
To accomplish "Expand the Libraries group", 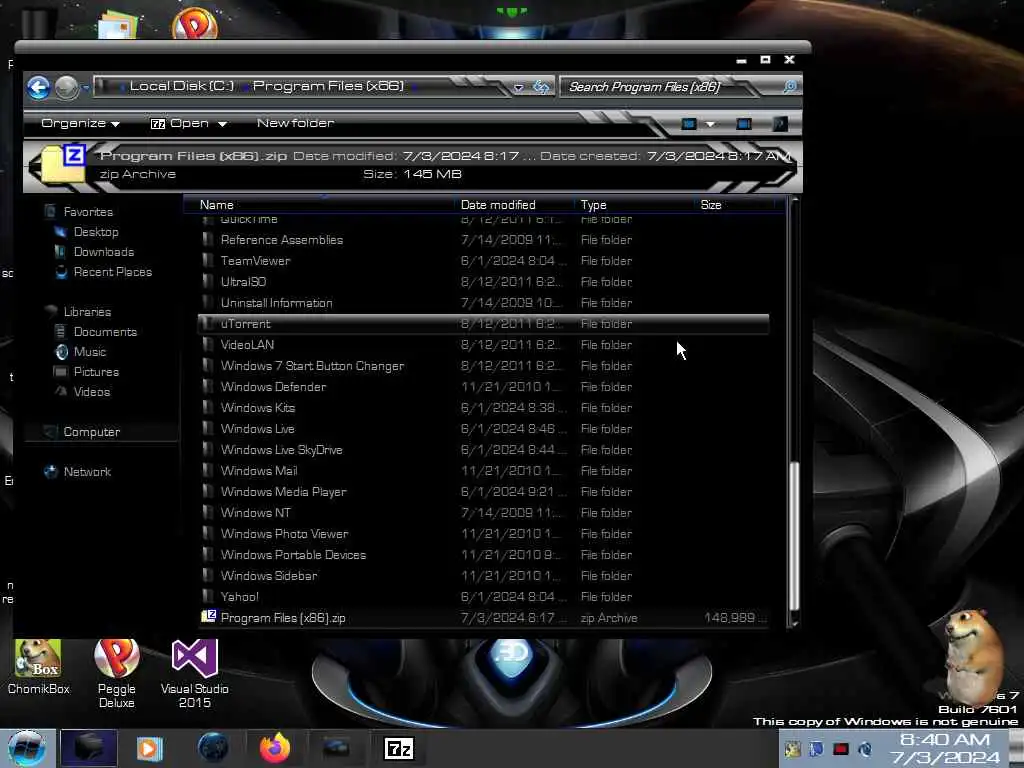I will coord(87,312).
